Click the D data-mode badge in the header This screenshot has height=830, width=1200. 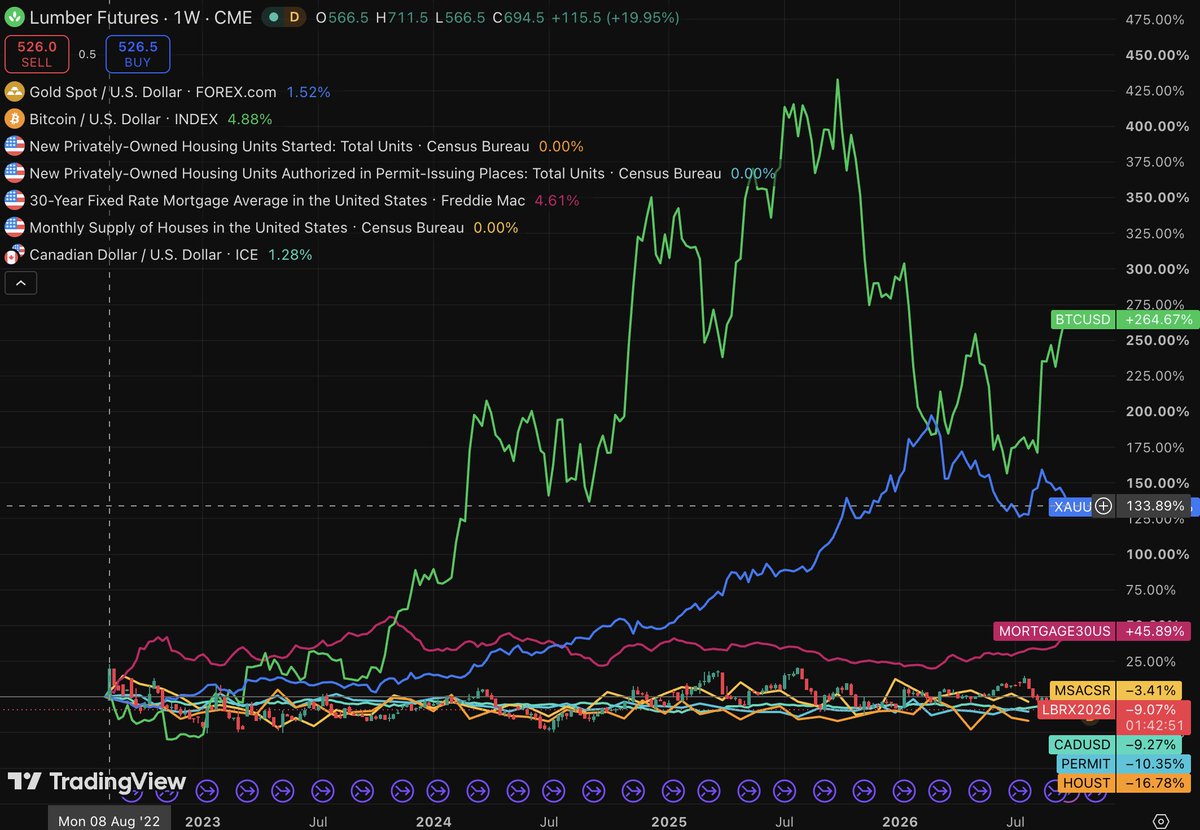pos(294,18)
